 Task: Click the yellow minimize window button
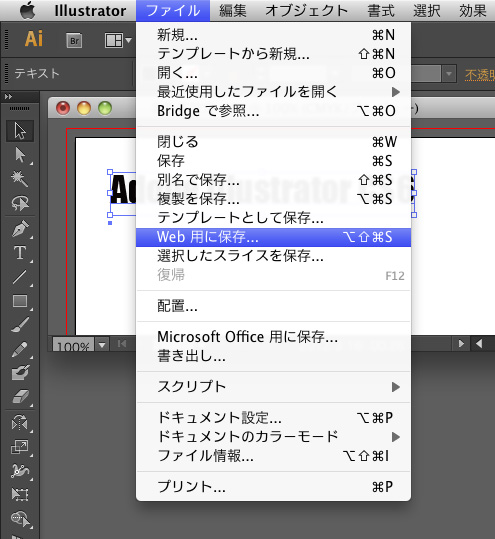coord(84,108)
